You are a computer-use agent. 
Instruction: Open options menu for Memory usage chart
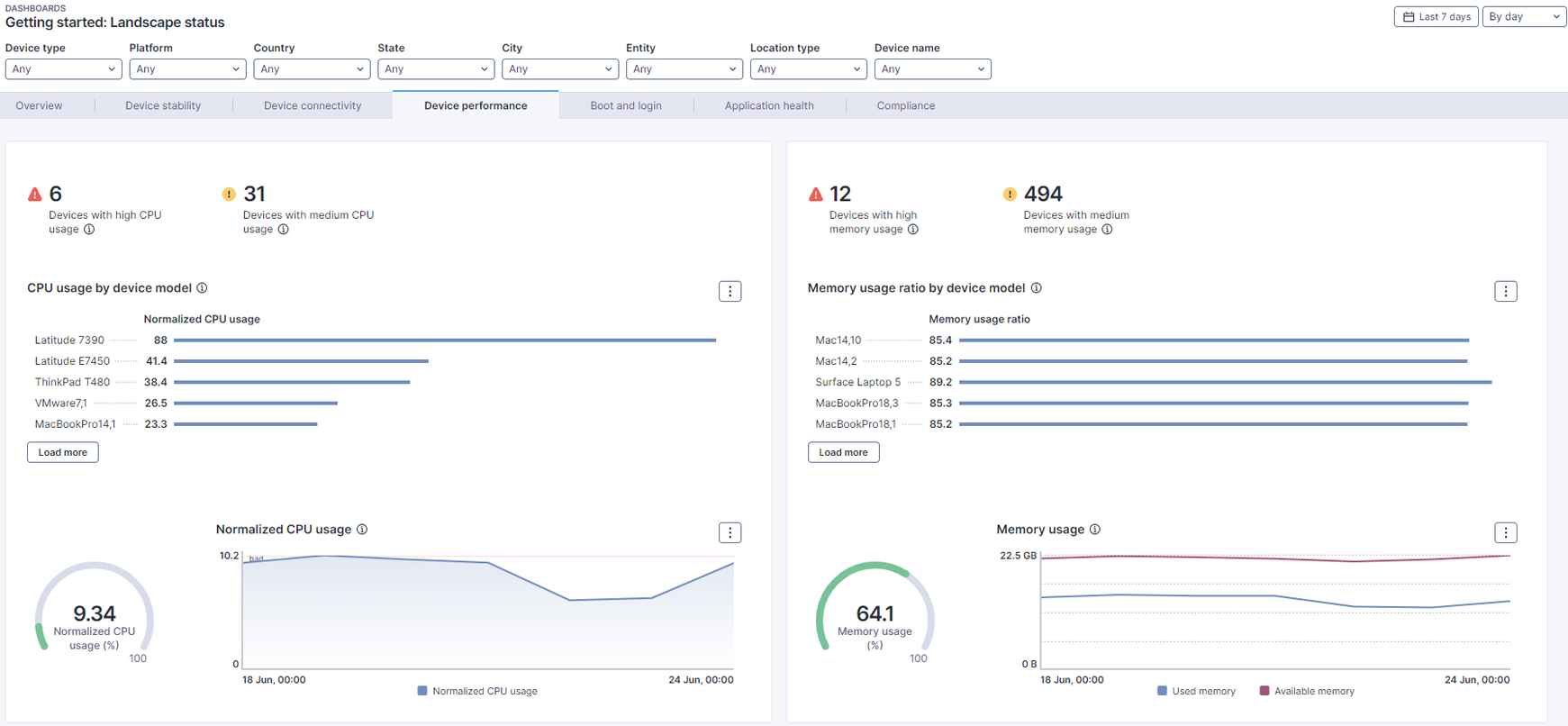click(1505, 532)
